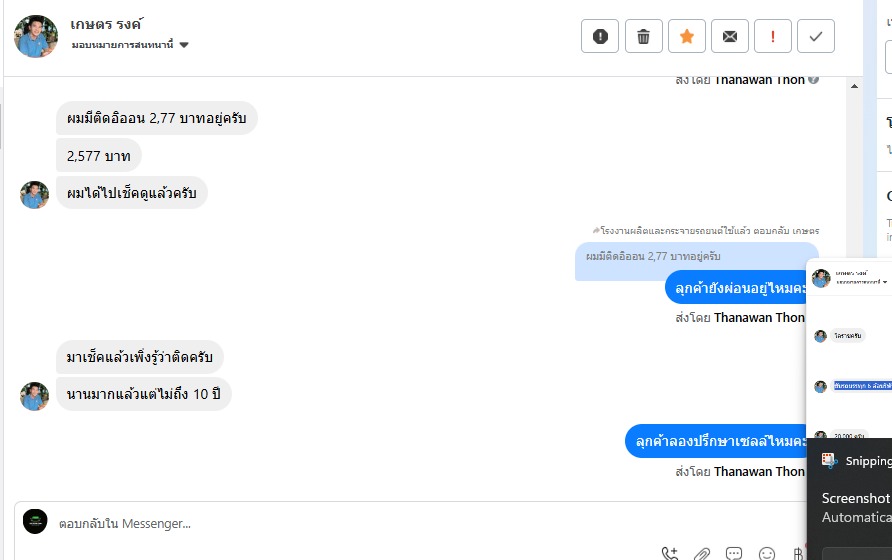Mark conversation as spam with the exclamation circle icon
Viewport: 892px width, 560px height.
600,36
